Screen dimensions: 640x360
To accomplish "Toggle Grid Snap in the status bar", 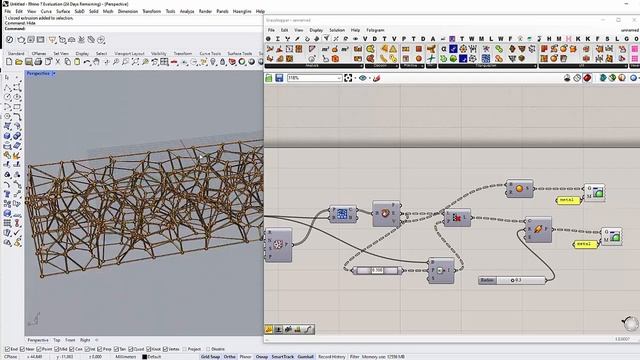I will (x=210, y=357).
